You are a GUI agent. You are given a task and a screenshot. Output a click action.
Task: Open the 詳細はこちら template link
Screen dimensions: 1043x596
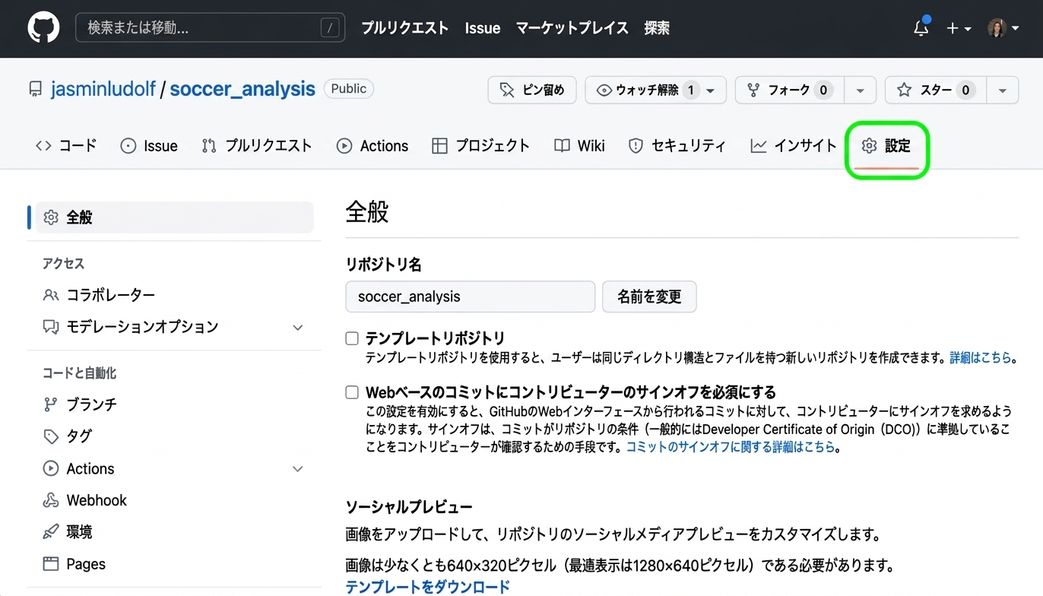coord(980,358)
